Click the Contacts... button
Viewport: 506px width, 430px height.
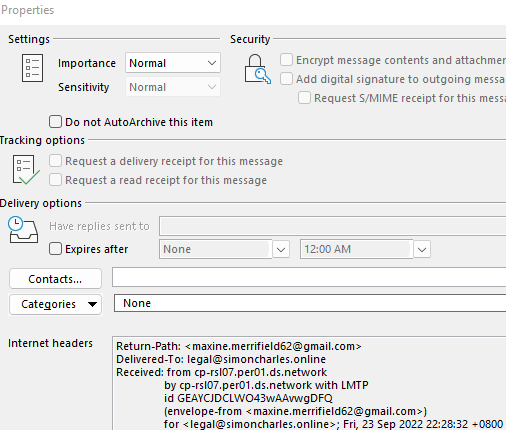tap(55, 279)
